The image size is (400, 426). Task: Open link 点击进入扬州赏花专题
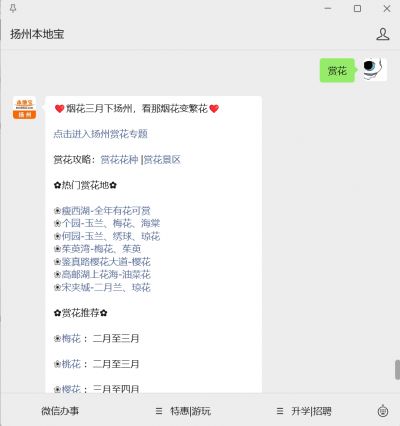100,134
